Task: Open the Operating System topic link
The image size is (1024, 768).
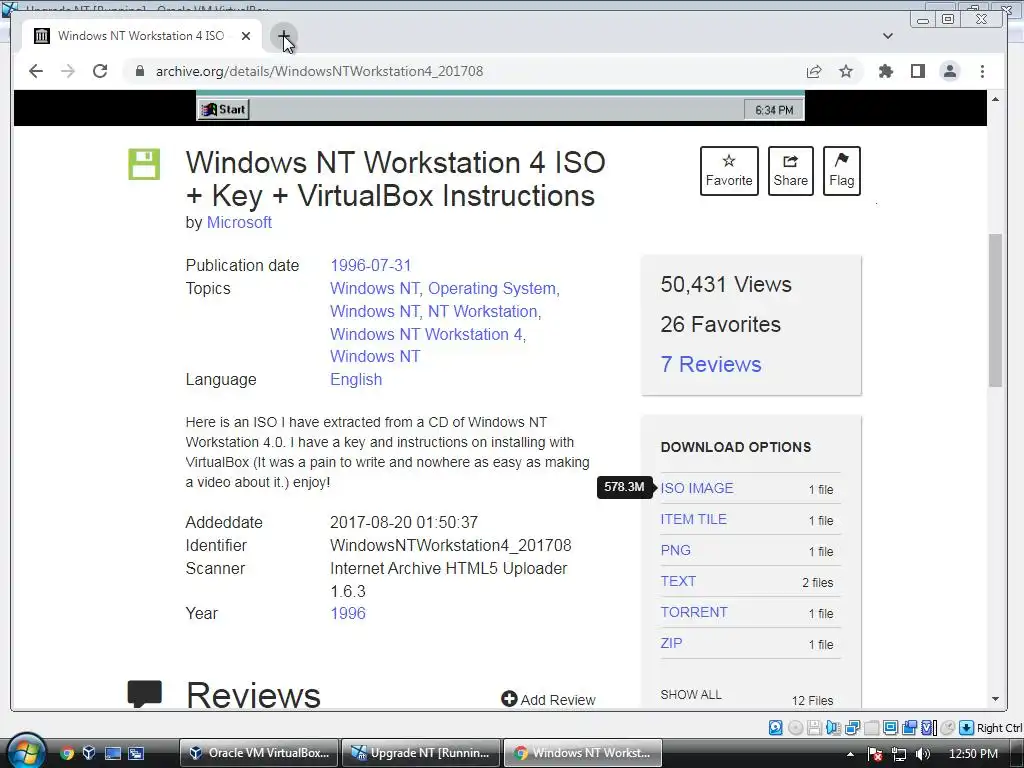Action: coord(492,289)
